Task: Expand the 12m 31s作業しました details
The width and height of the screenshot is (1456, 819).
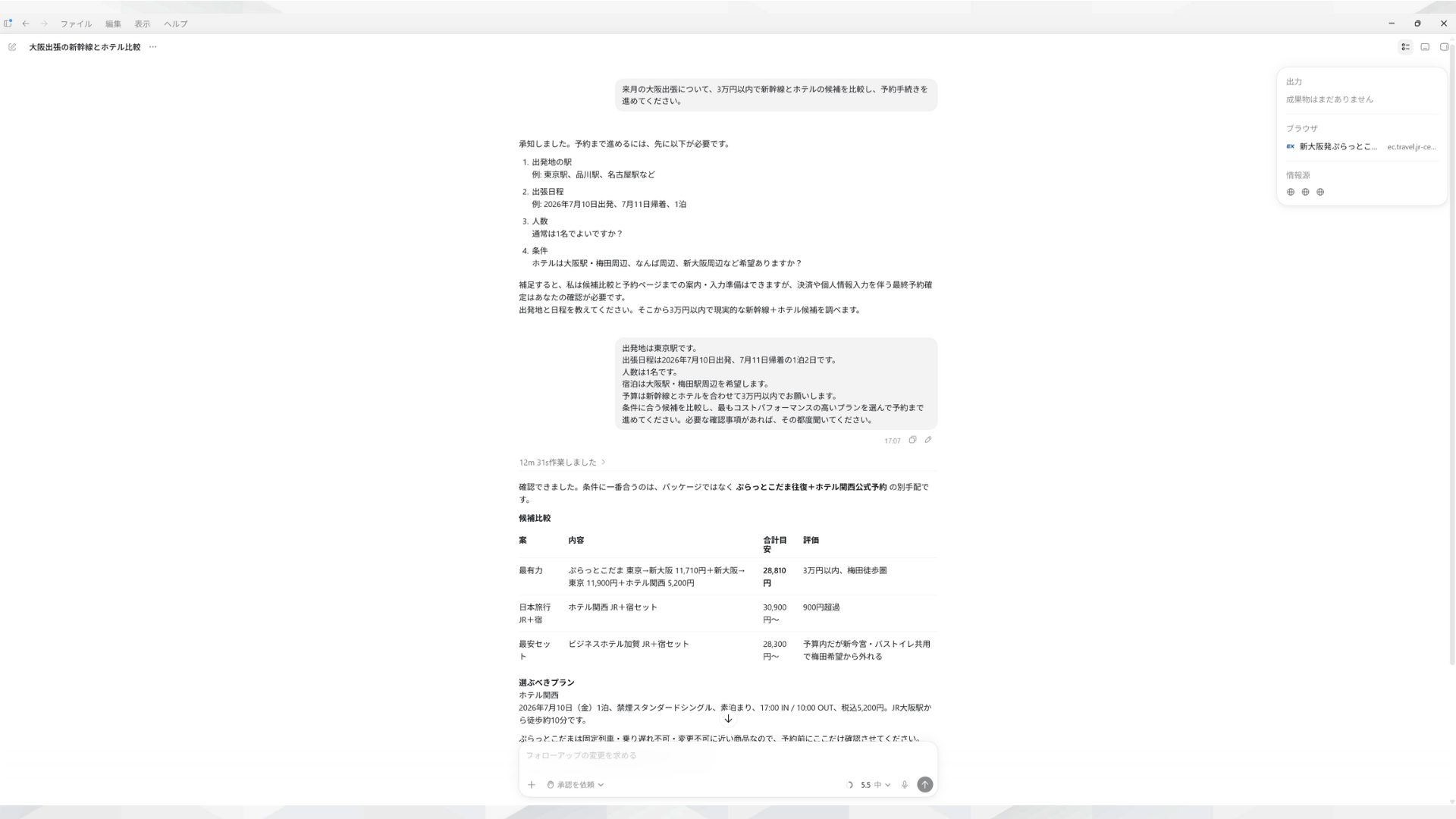Action: tap(562, 463)
